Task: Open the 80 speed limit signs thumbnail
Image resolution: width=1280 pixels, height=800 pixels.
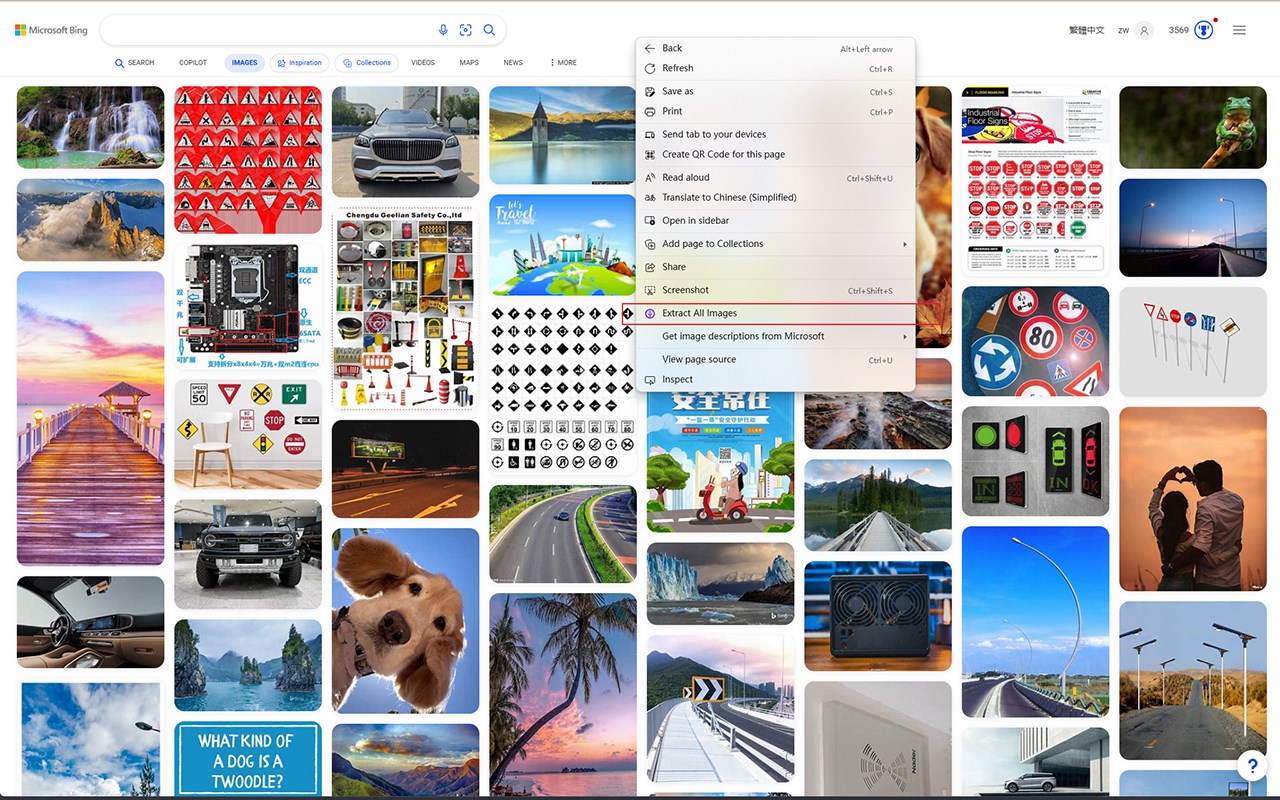Action: [1036, 341]
